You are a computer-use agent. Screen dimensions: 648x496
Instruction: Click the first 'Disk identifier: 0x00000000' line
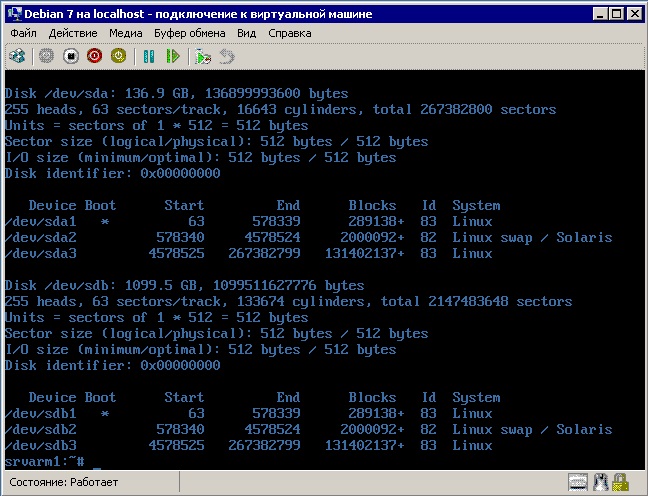(x=112, y=173)
